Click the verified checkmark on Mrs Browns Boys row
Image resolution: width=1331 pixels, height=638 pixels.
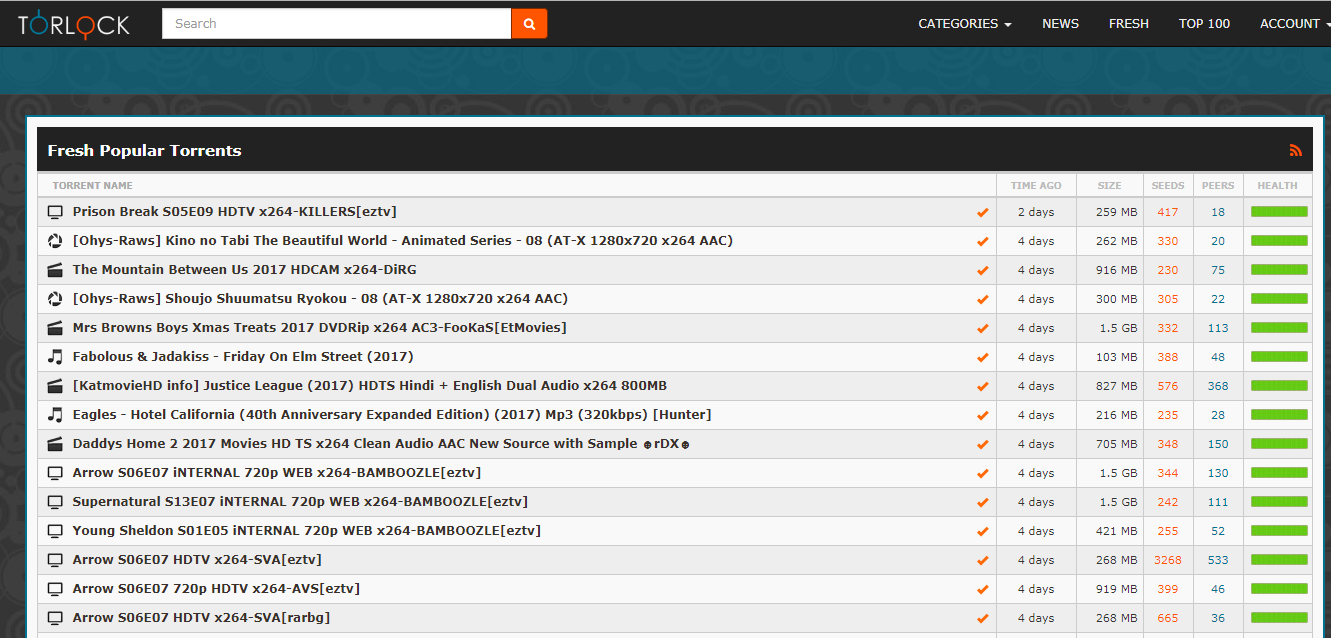point(982,328)
